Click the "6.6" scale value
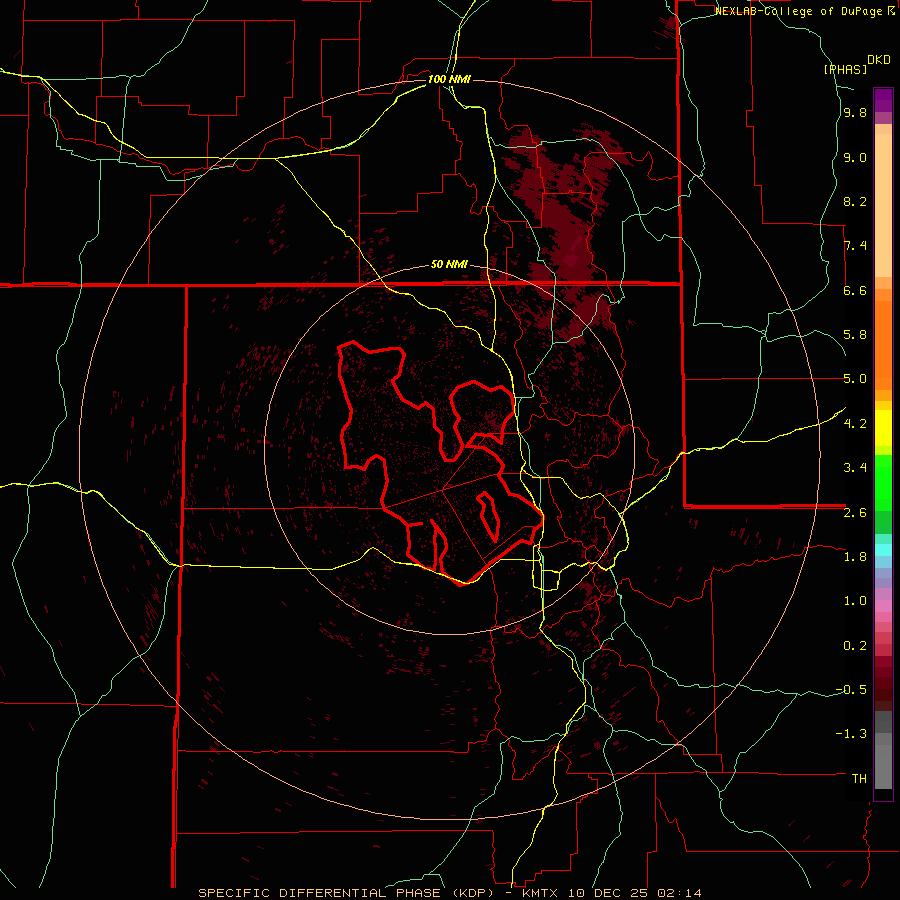The width and height of the screenshot is (900, 900). [855, 290]
